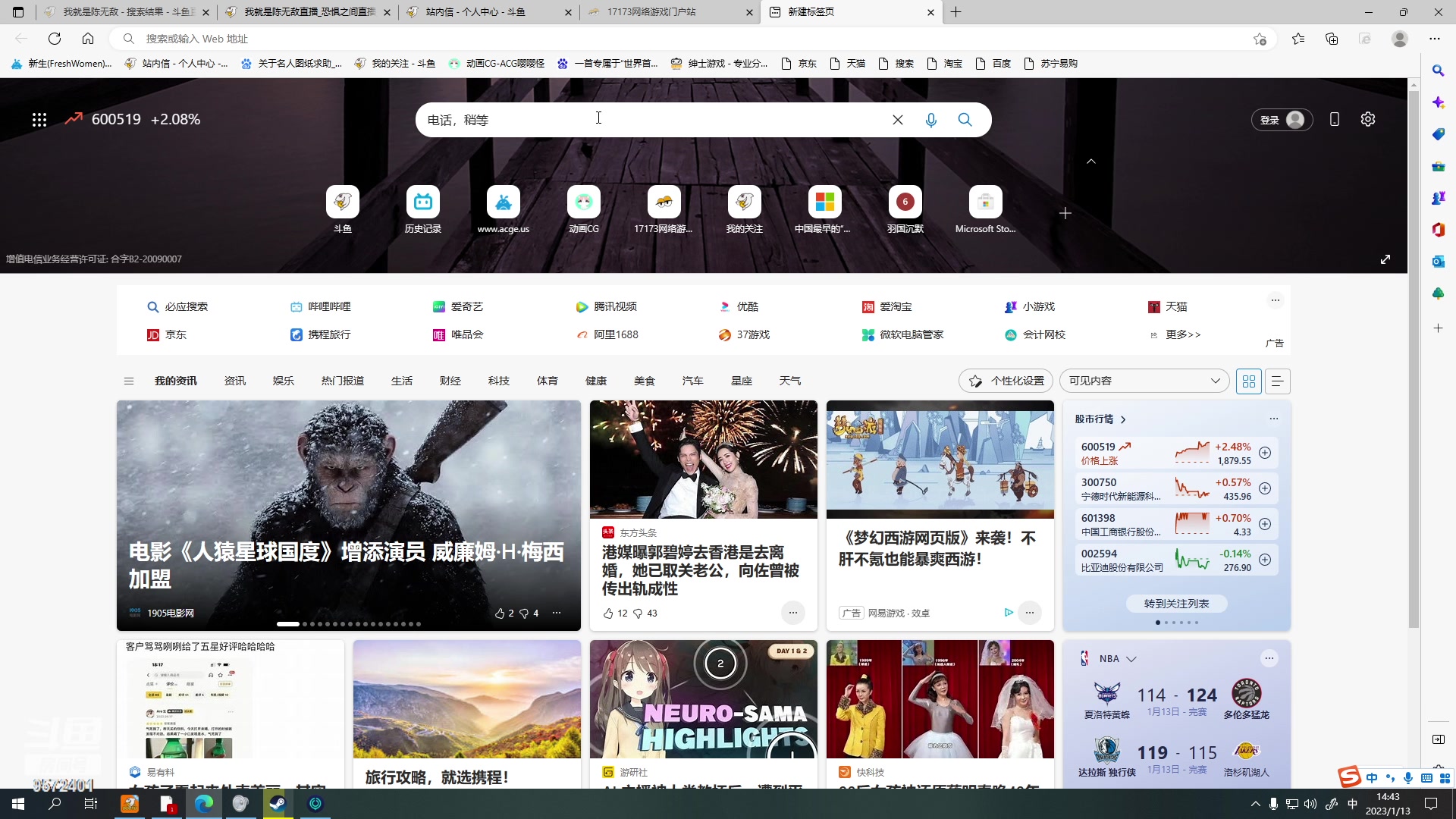Open the sidebar search icon
The image size is (1456, 819).
point(1438,71)
